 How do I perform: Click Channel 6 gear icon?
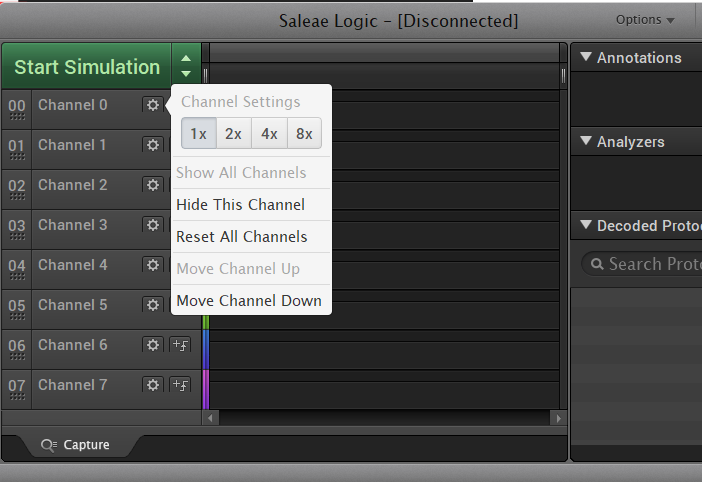[152, 345]
